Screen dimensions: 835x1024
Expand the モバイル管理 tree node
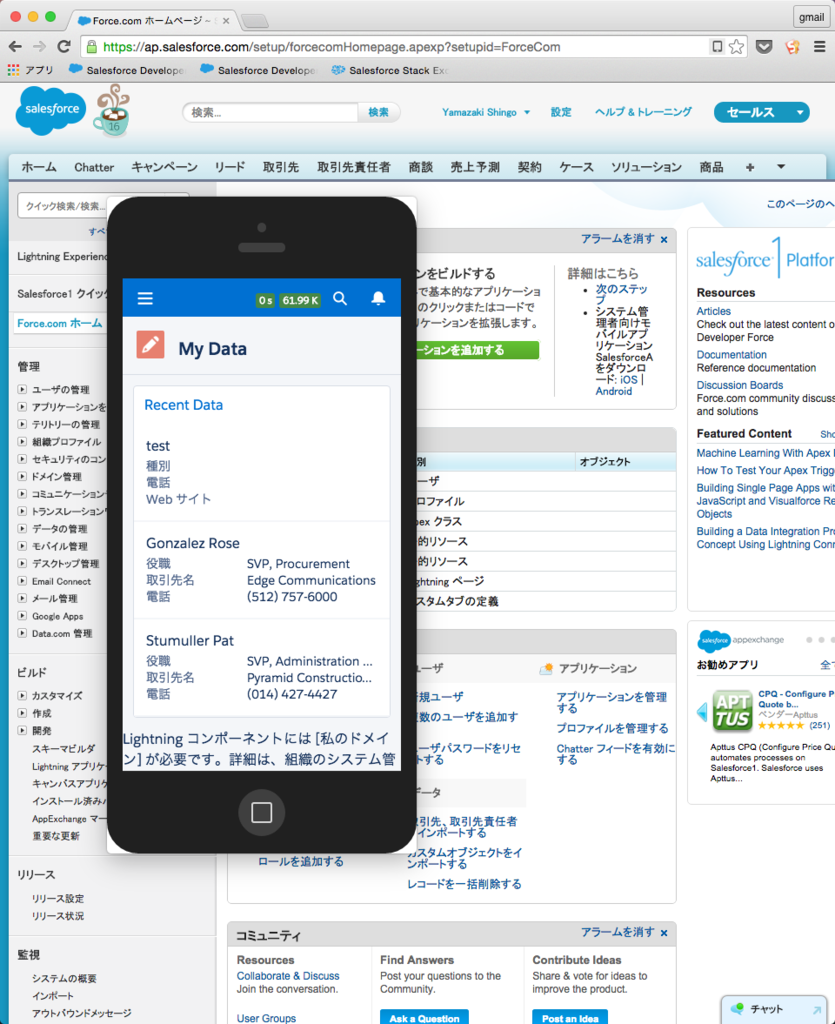[x=22, y=546]
